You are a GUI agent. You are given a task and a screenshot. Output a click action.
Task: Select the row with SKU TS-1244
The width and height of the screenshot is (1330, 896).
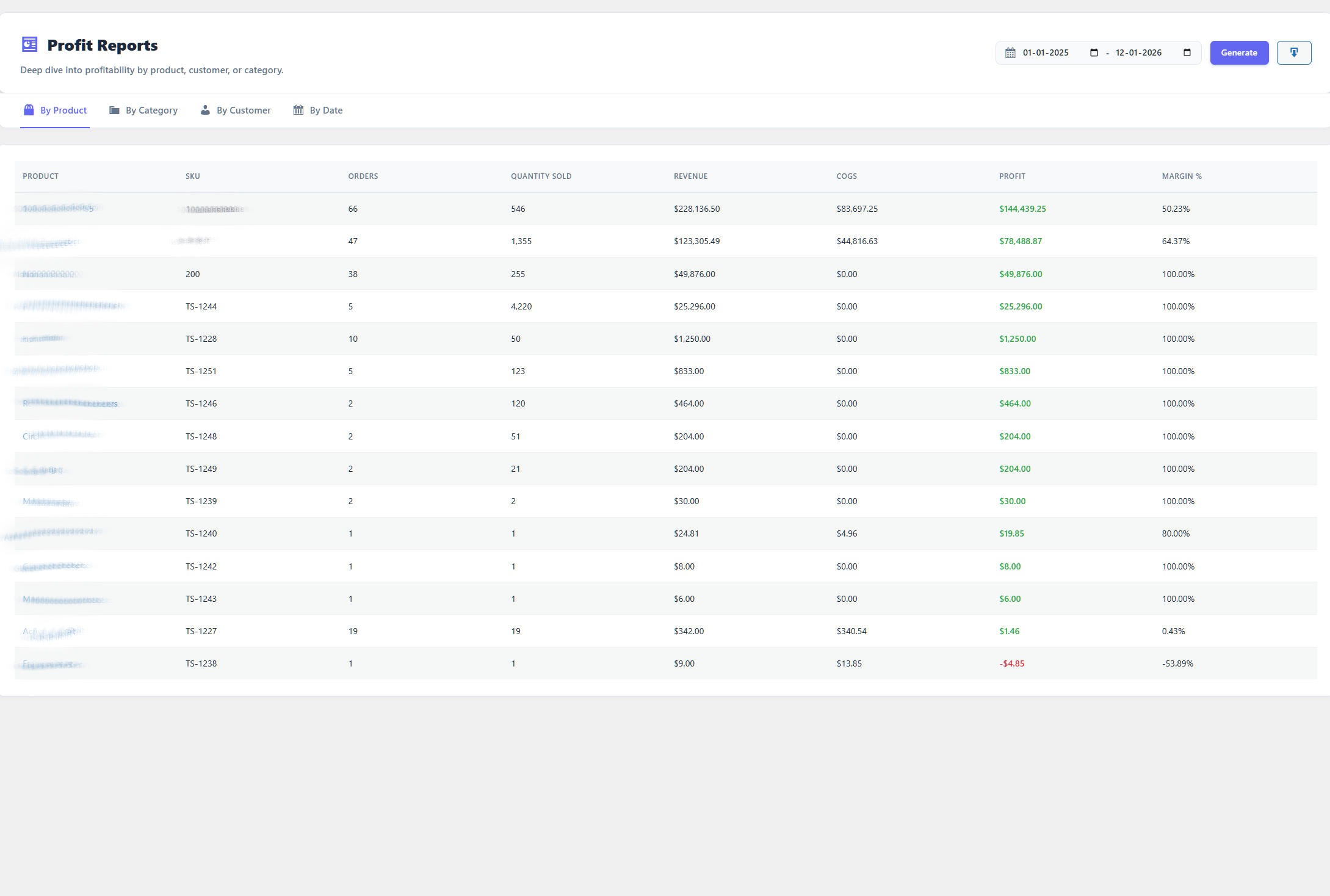[665, 306]
